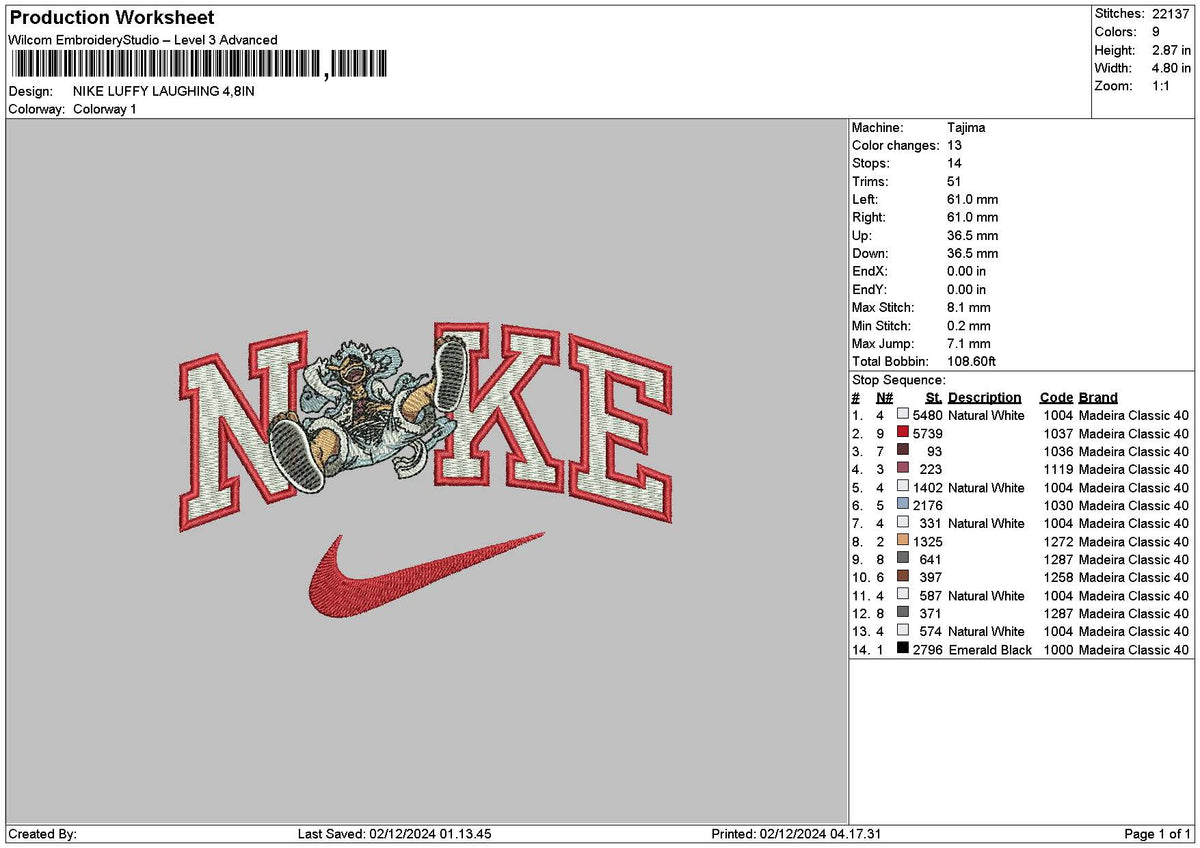Click the Machine value "Tajima"
1200x848 pixels.
point(966,127)
